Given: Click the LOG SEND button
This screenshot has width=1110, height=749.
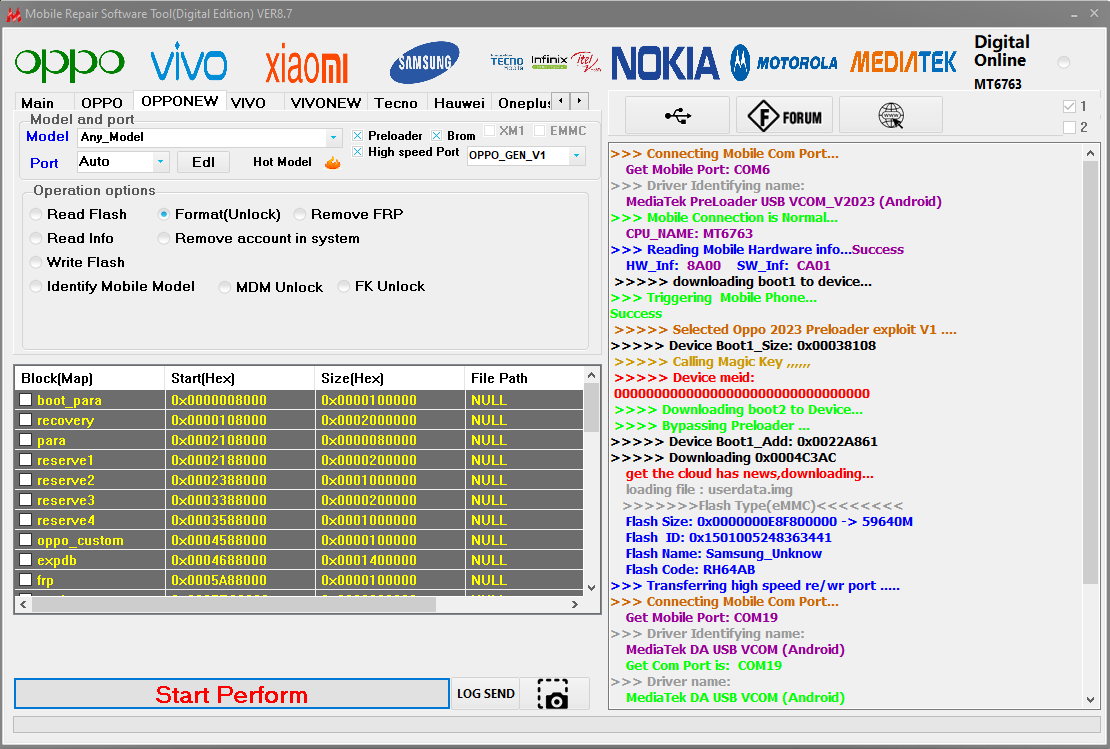Looking at the screenshot, I should coord(486,694).
